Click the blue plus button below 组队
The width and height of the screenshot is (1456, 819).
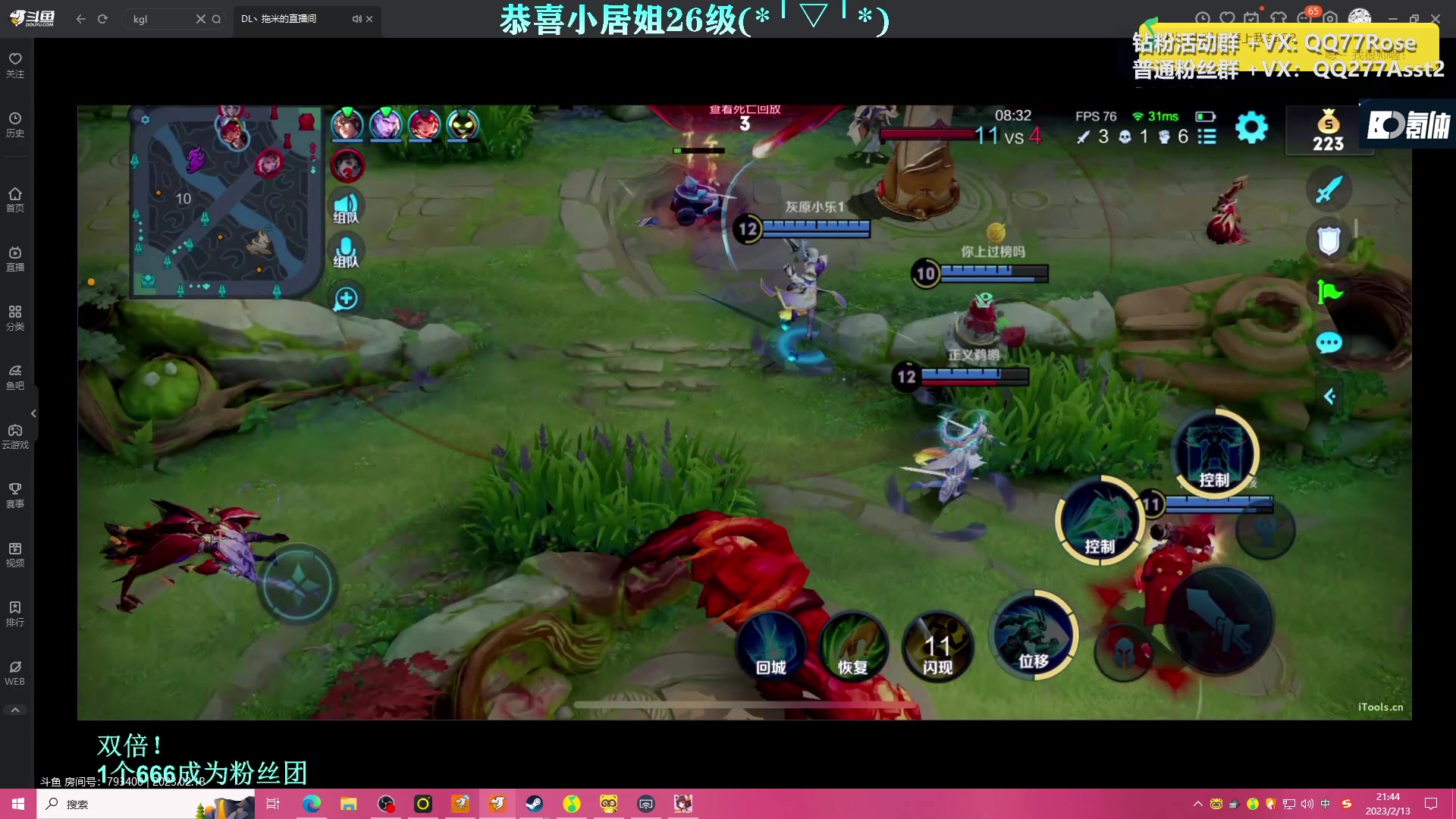coord(346,298)
